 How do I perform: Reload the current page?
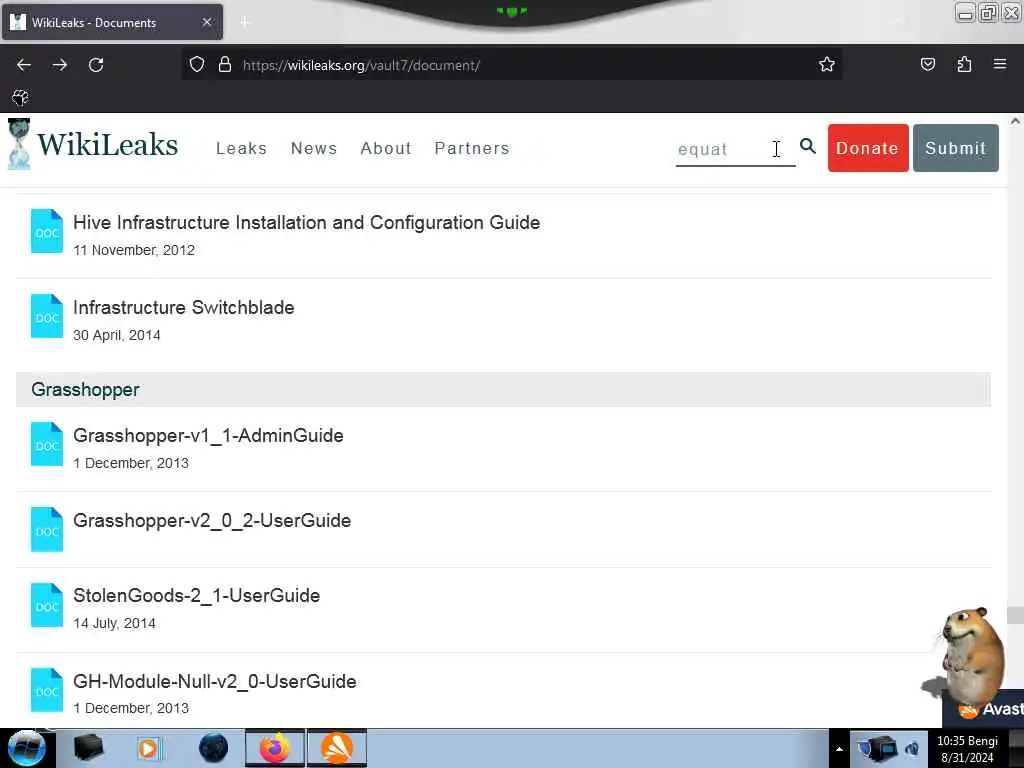pyautogui.click(x=96, y=65)
